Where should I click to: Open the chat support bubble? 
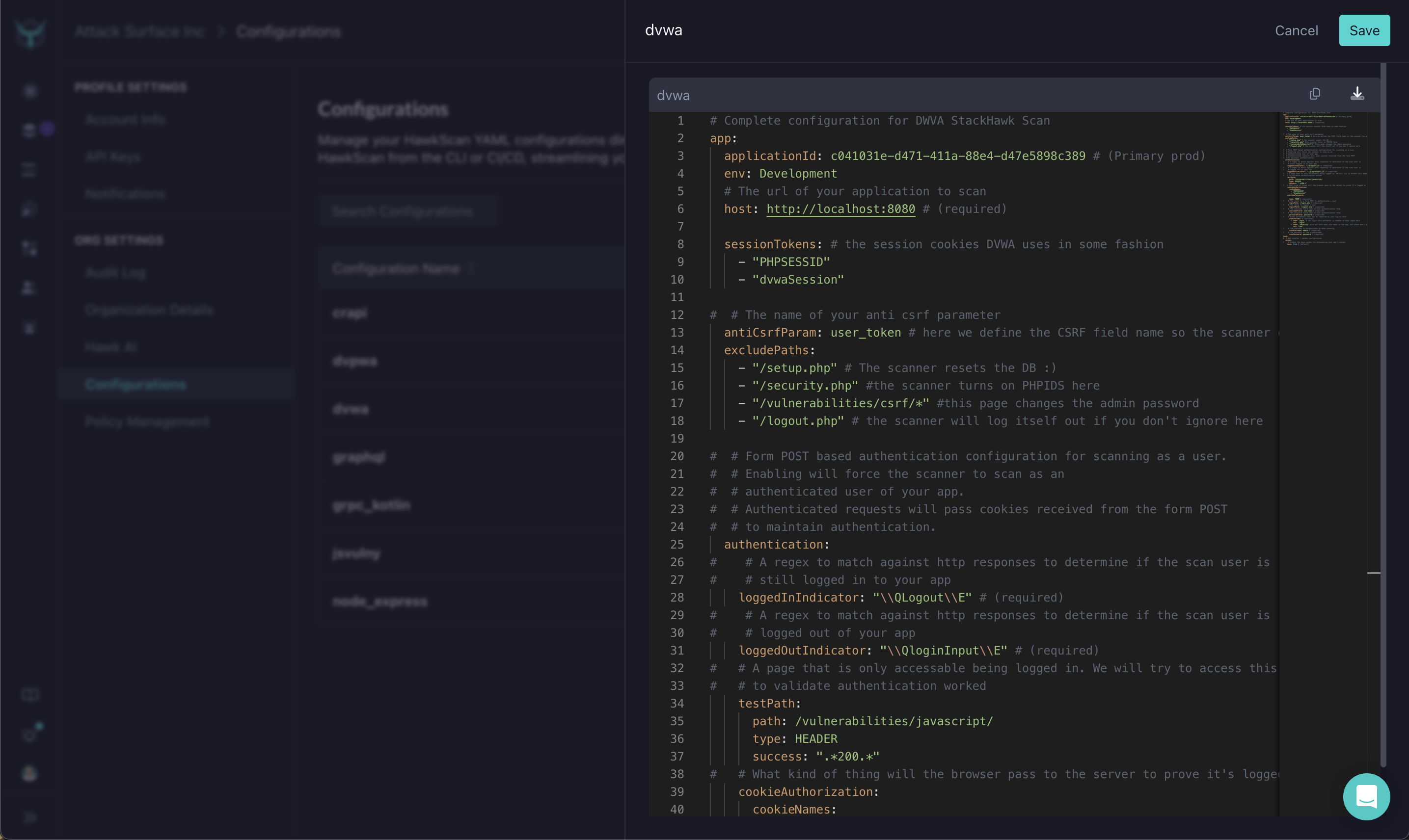tap(1366, 796)
